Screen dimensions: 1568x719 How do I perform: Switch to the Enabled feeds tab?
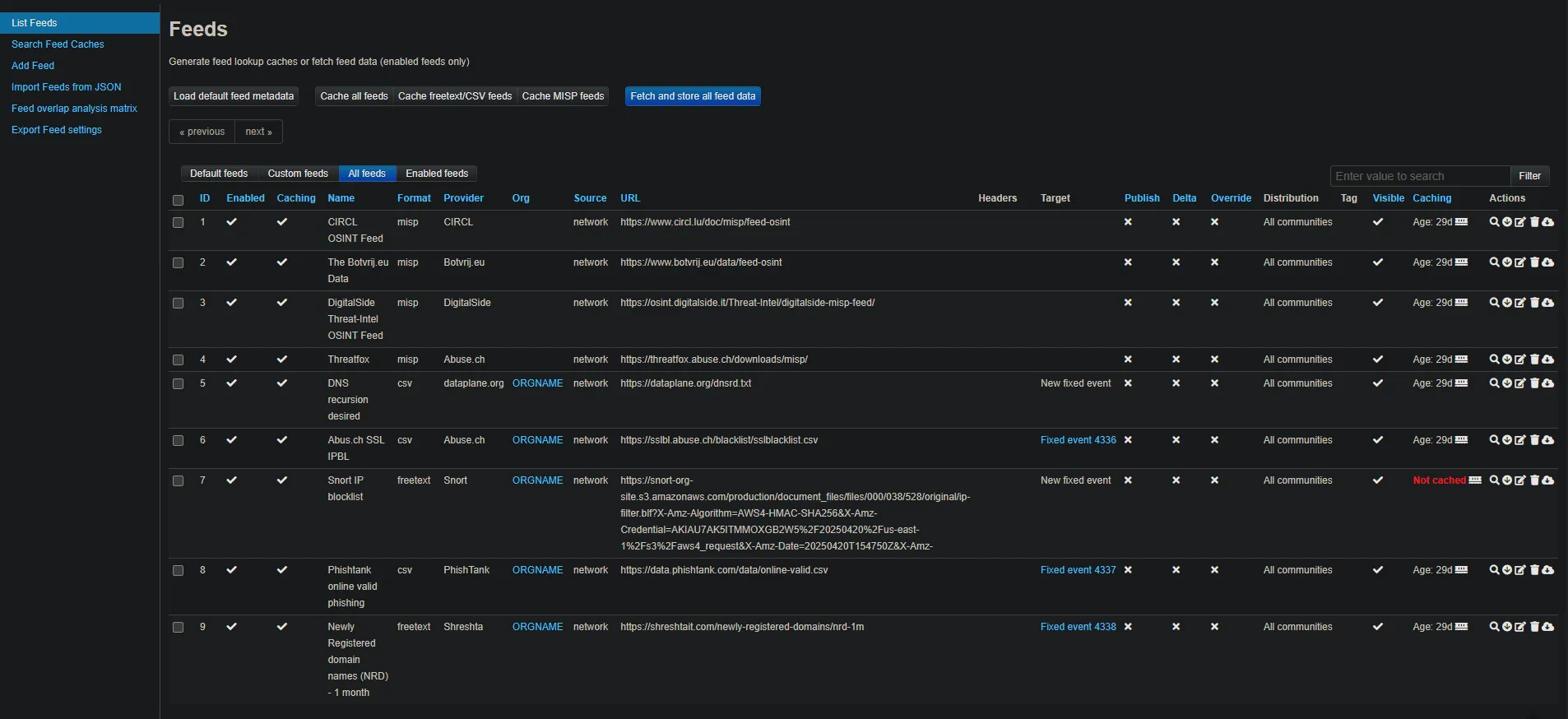pos(437,174)
